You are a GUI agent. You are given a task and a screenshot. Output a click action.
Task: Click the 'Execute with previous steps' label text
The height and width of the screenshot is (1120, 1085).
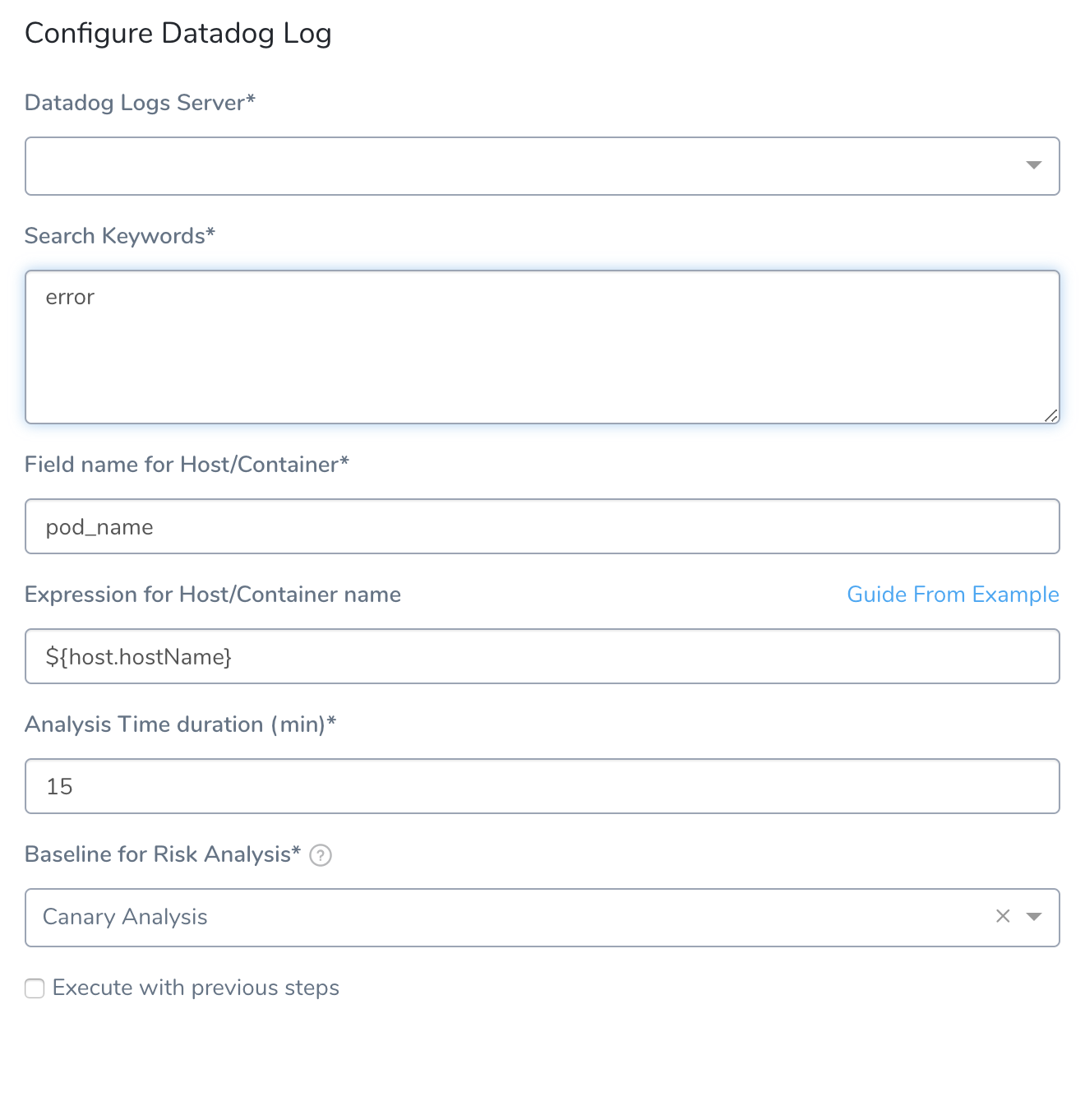point(196,988)
